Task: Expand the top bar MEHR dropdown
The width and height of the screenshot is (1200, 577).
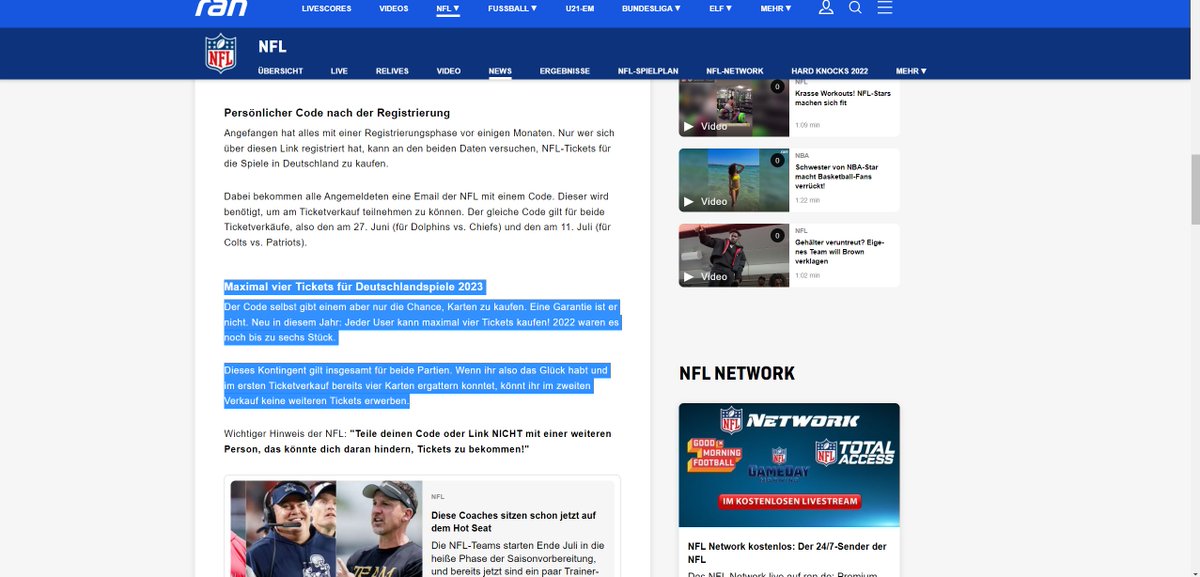Action: 775,8
